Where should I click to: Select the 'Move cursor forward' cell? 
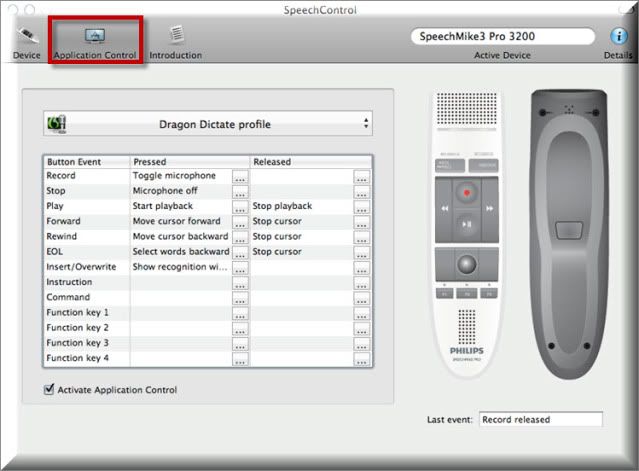[176, 221]
